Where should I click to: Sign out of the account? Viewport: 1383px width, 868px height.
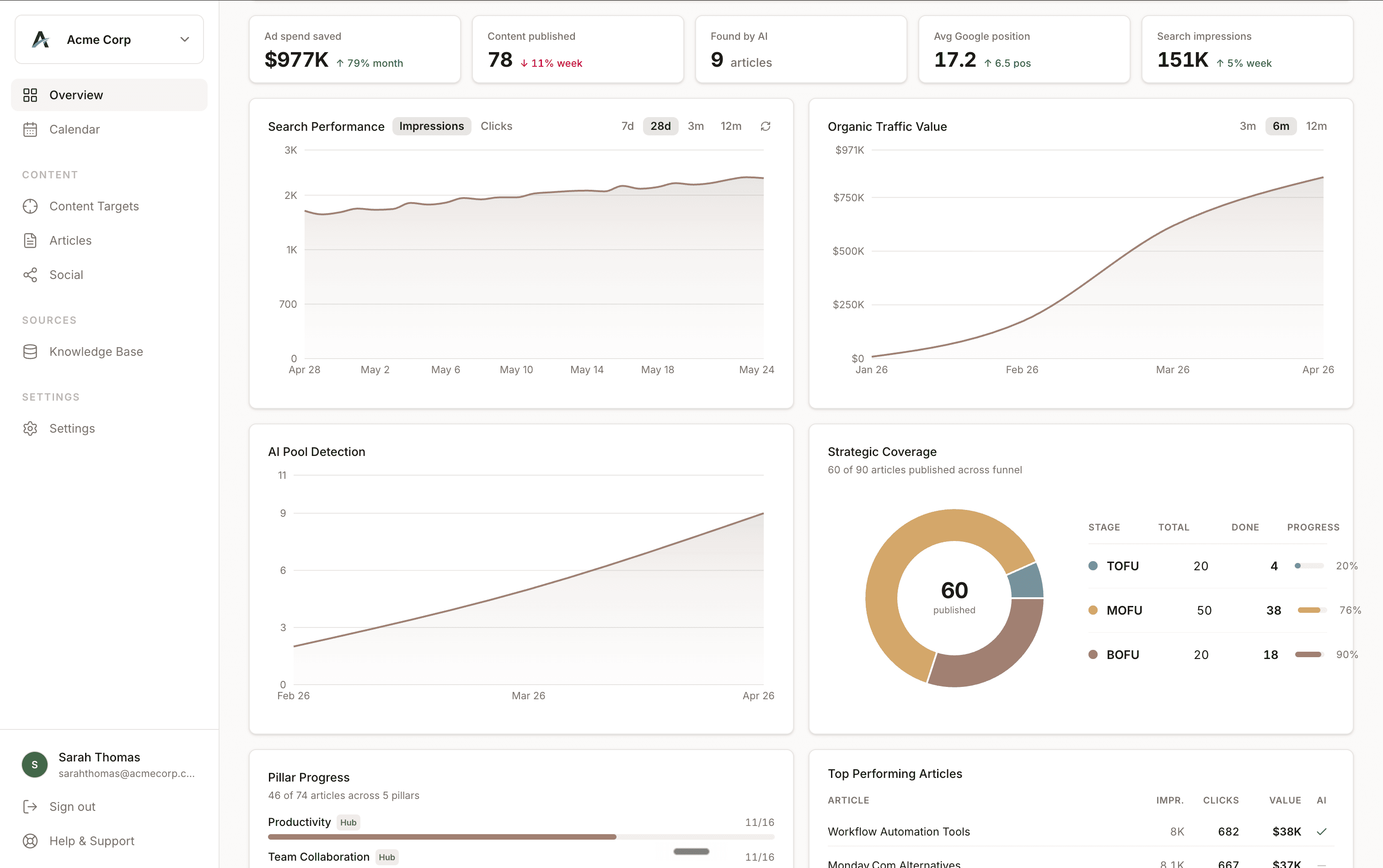click(109, 807)
